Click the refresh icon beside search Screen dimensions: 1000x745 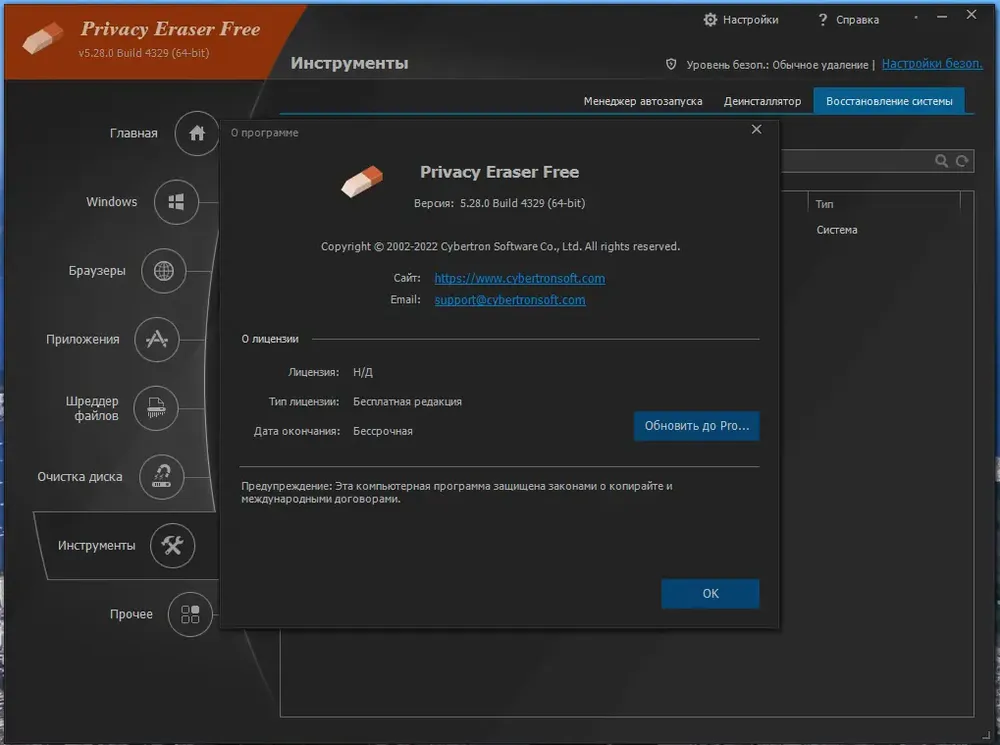(962, 161)
